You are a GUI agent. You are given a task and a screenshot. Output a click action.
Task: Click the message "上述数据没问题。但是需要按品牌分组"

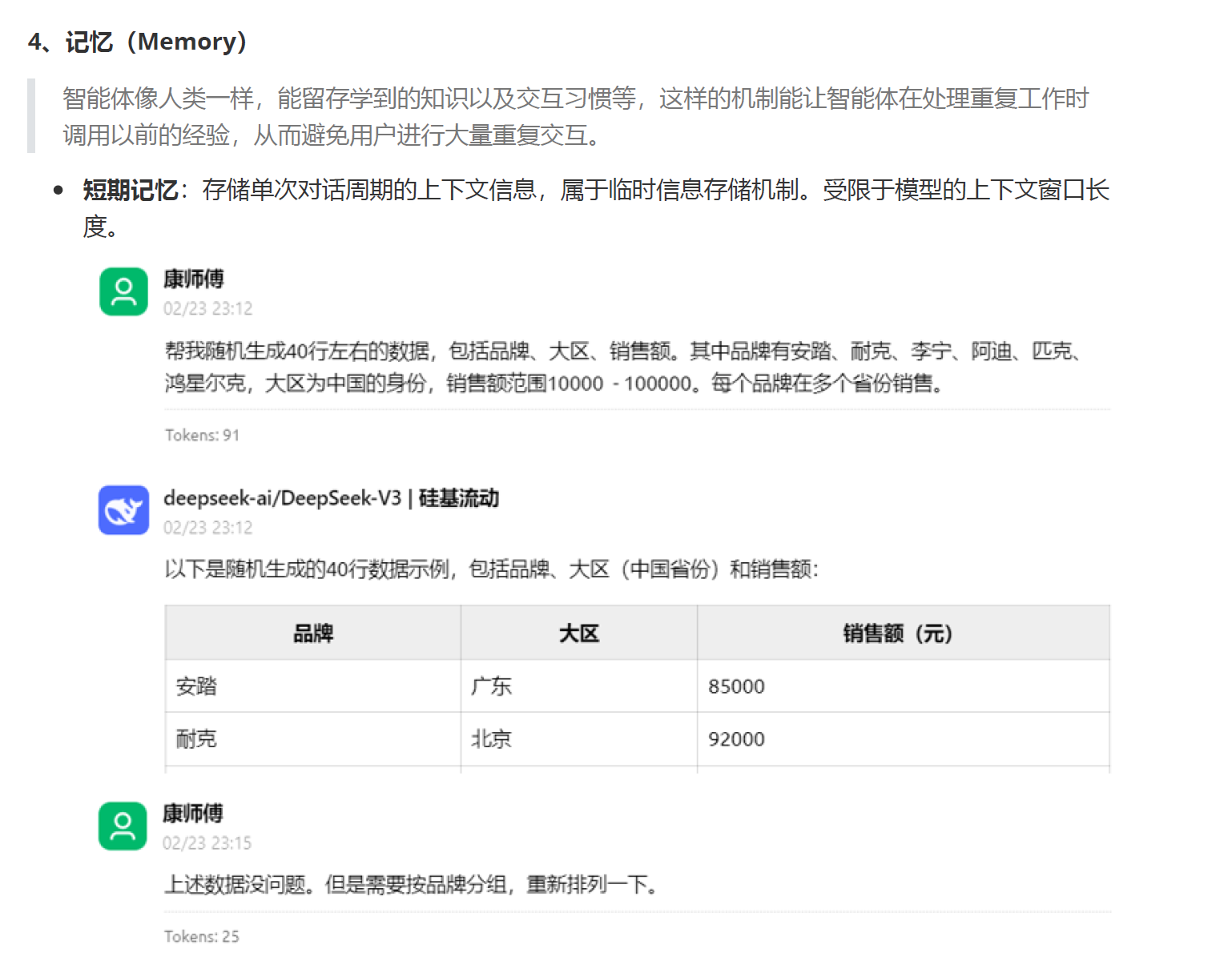point(337,885)
